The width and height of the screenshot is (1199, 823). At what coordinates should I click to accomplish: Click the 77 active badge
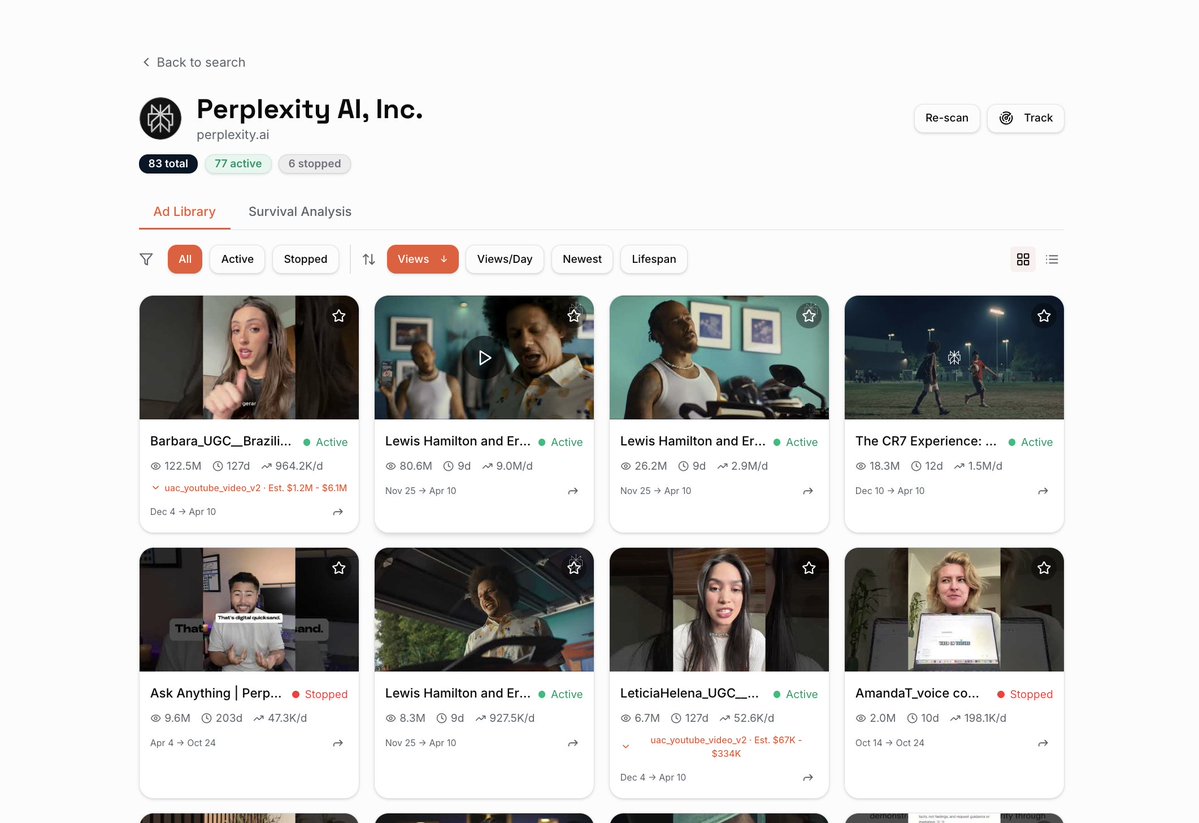[x=238, y=164]
